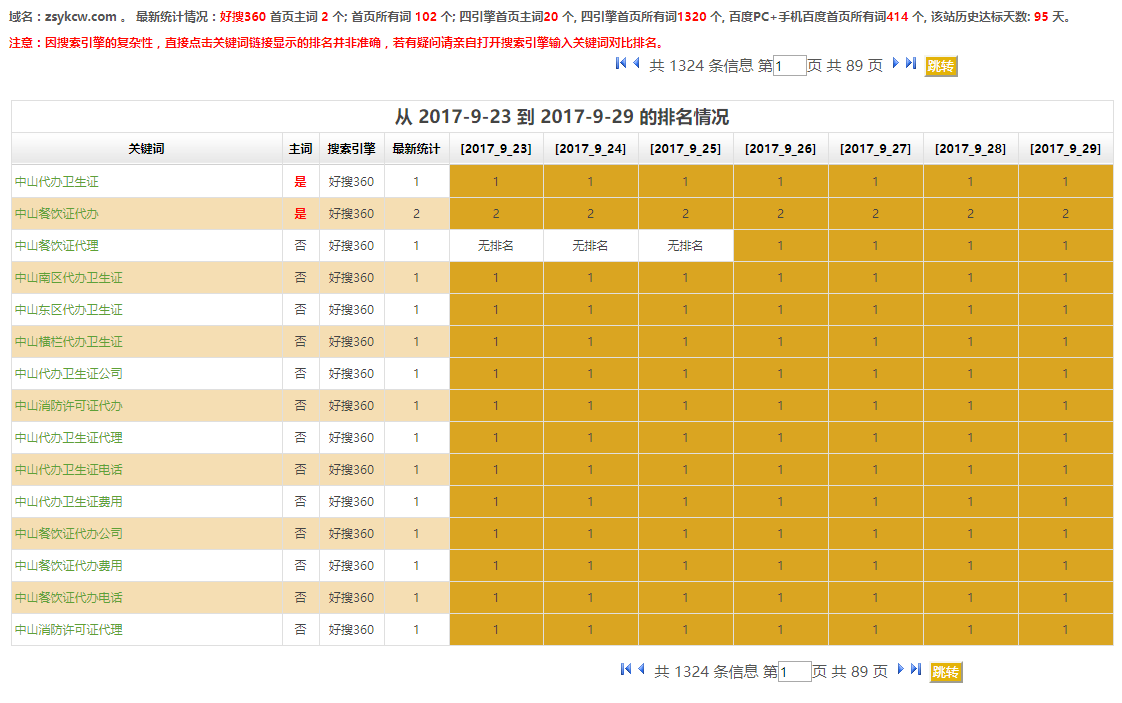This screenshot has width=1122, height=703.
Task: Jump to last page using icon below table
Action: (916, 670)
